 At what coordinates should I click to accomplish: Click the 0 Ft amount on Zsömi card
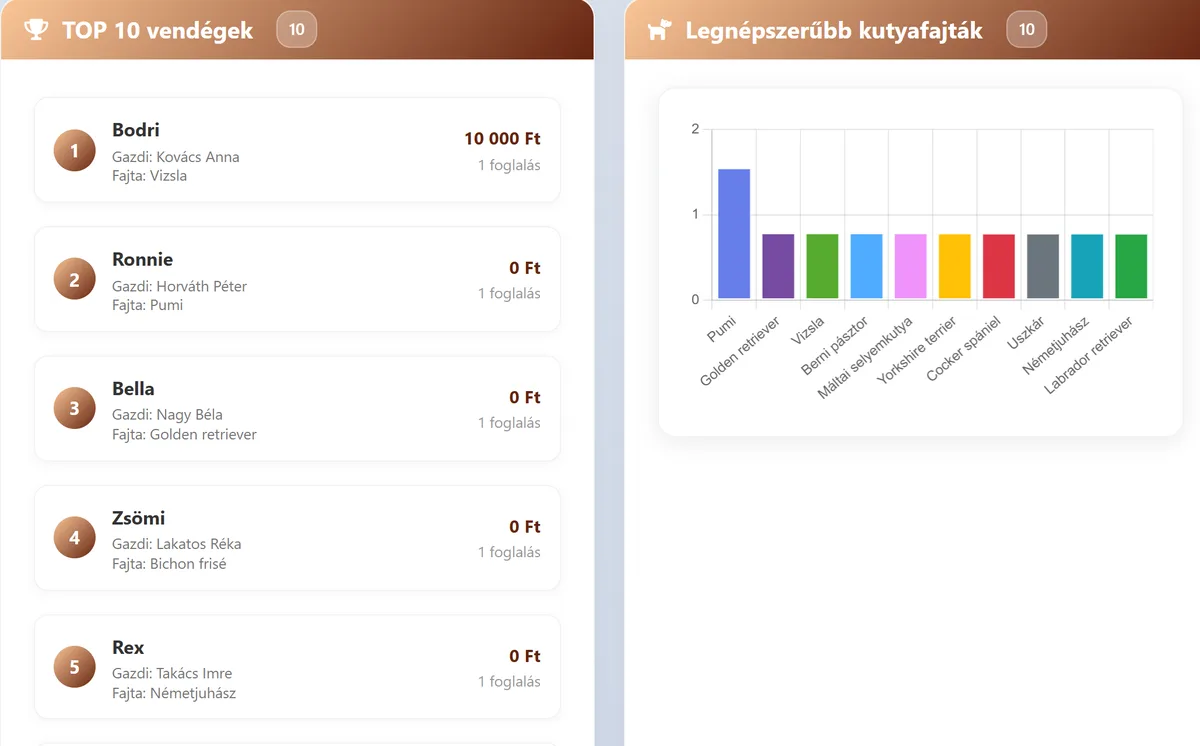(525, 526)
